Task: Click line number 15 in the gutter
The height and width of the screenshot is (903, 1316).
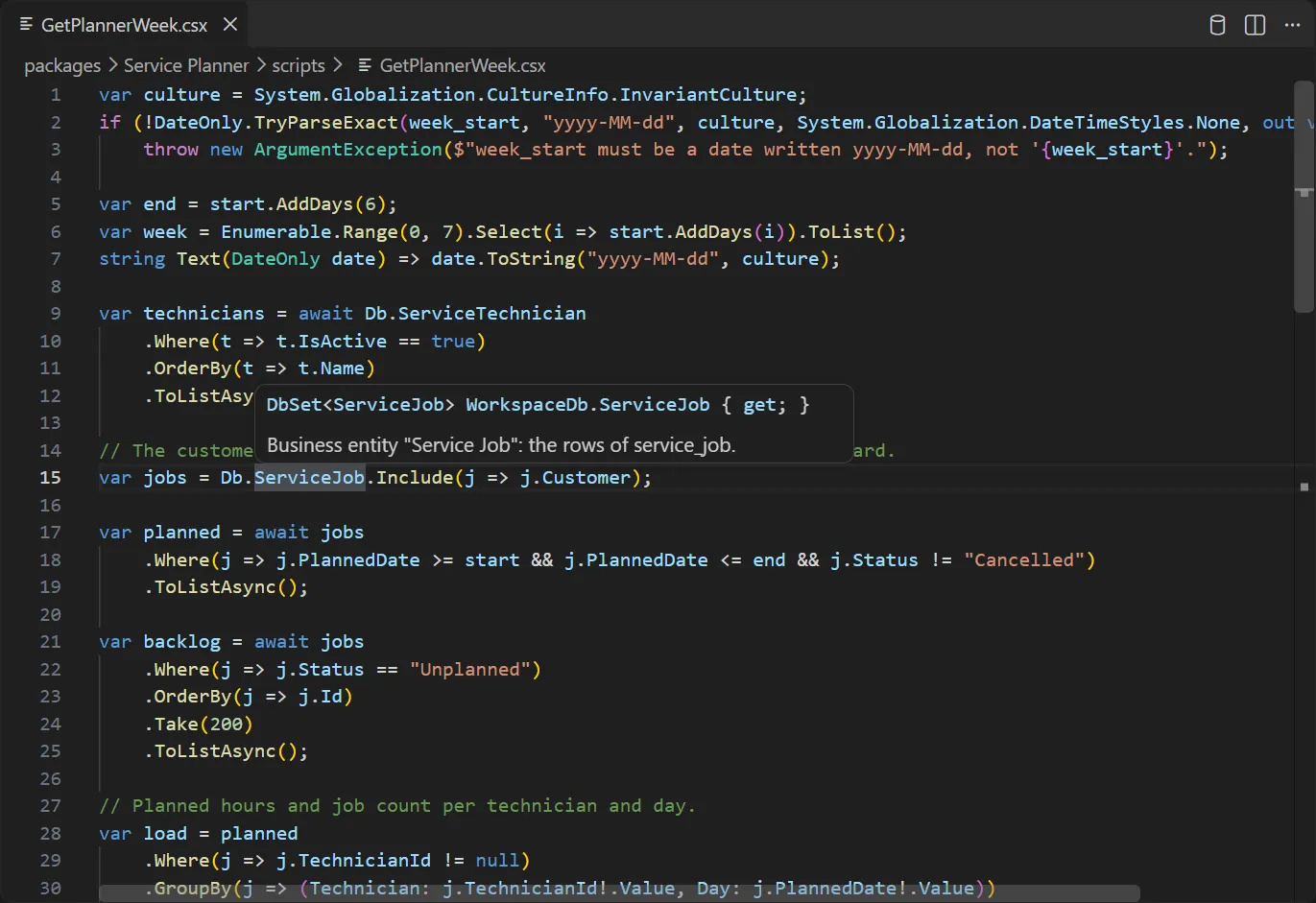Action: click(x=50, y=478)
